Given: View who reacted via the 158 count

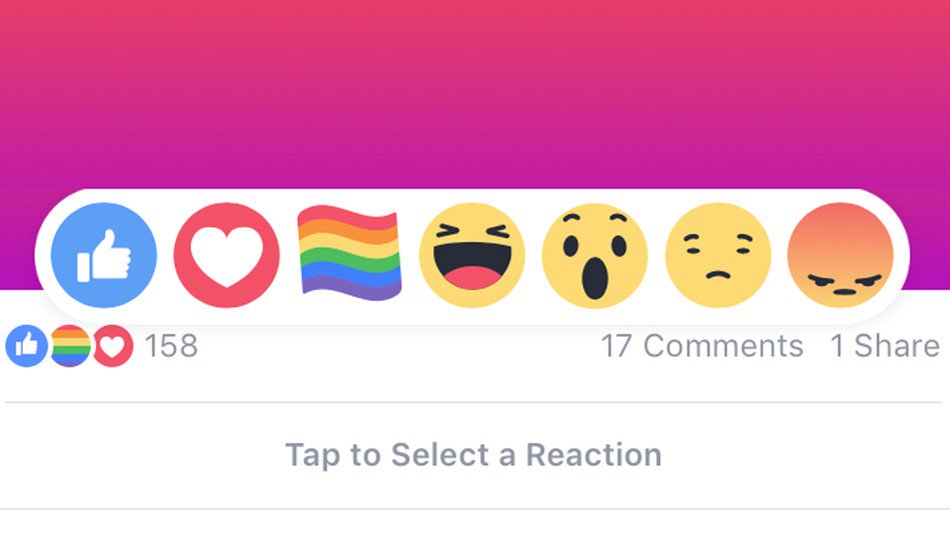Looking at the screenshot, I should click(x=171, y=346).
